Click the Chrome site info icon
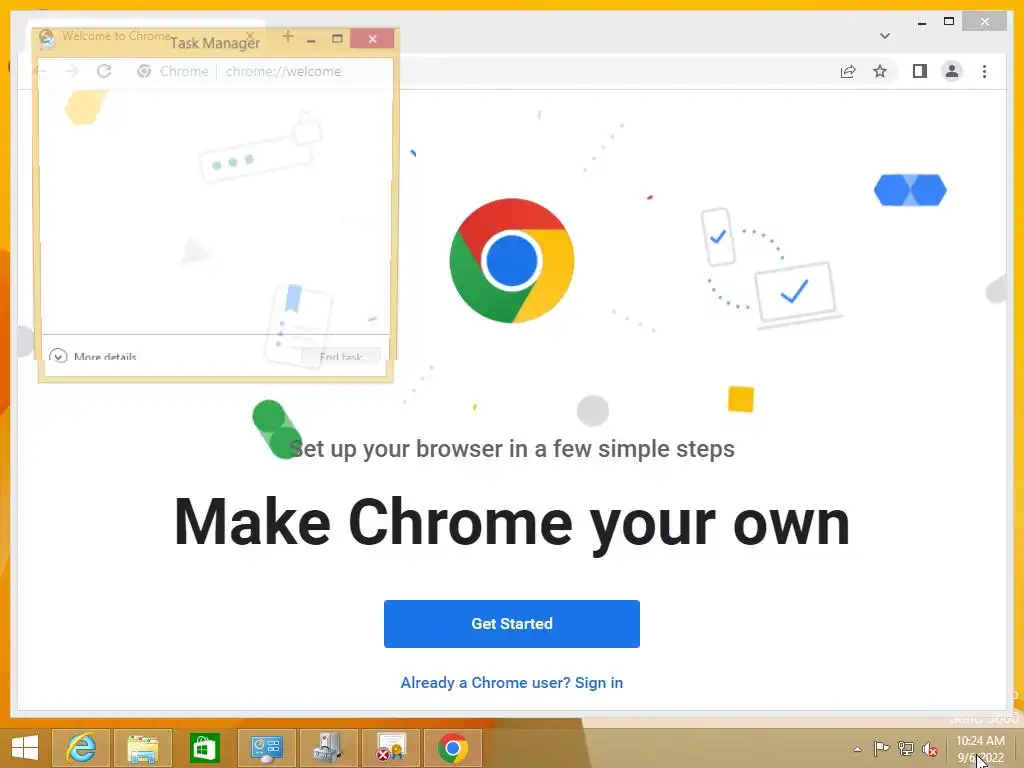This screenshot has height=768, width=1024. click(x=144, y=71)
